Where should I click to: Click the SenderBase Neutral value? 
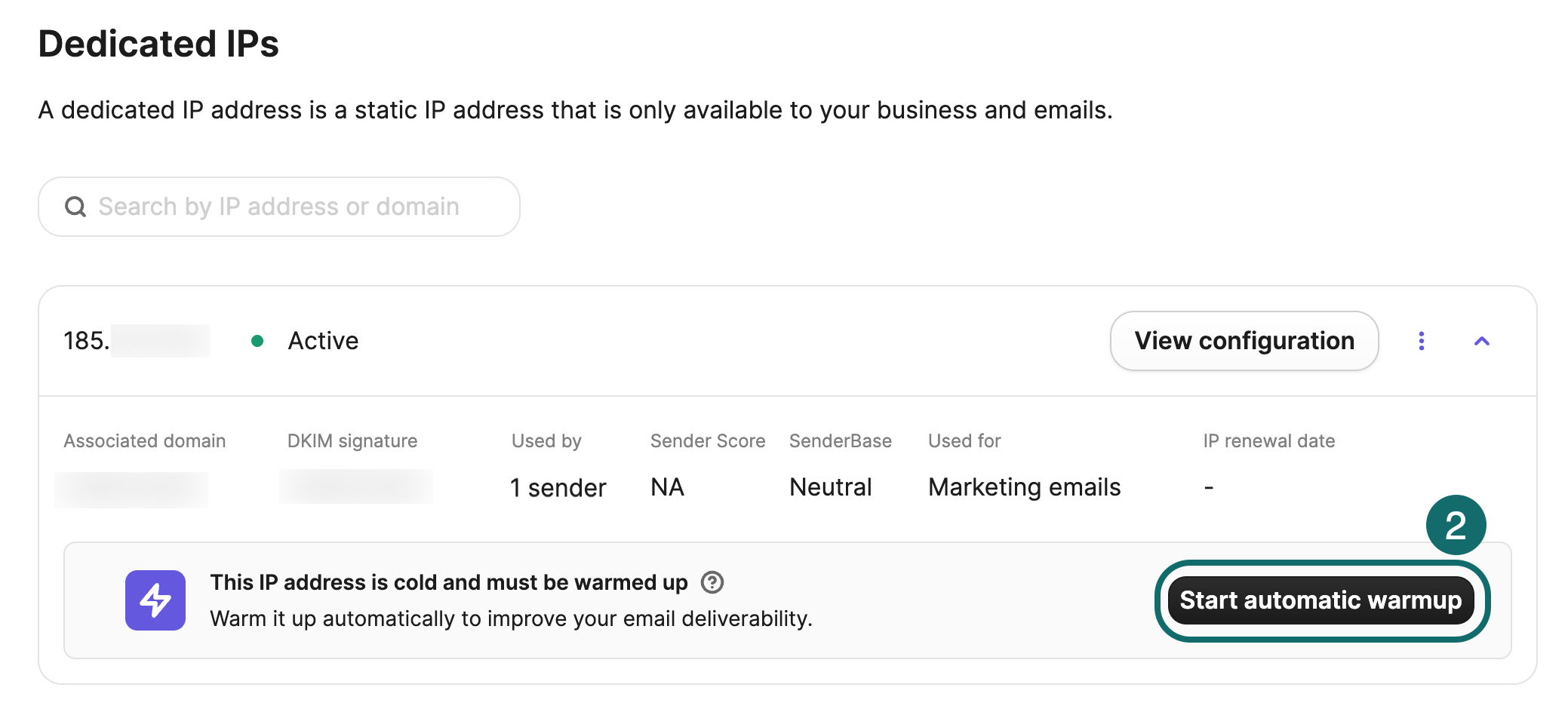830,487
